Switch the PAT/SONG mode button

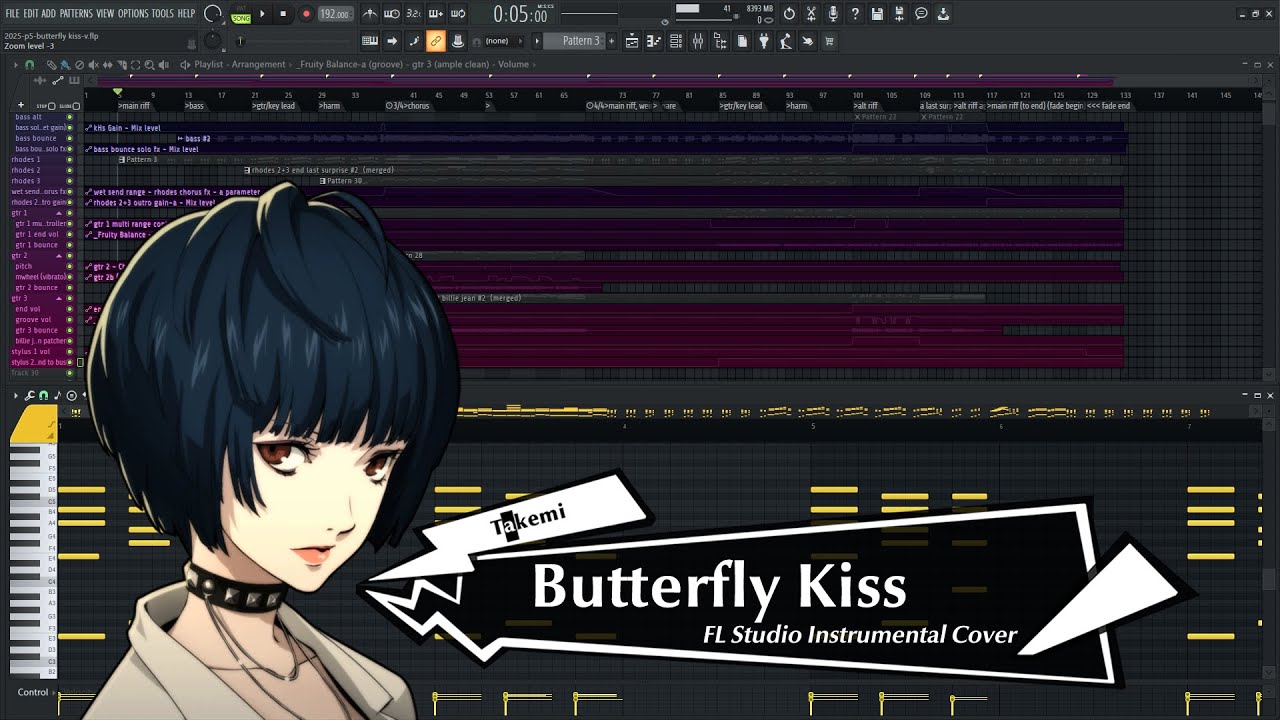point(241,14)
